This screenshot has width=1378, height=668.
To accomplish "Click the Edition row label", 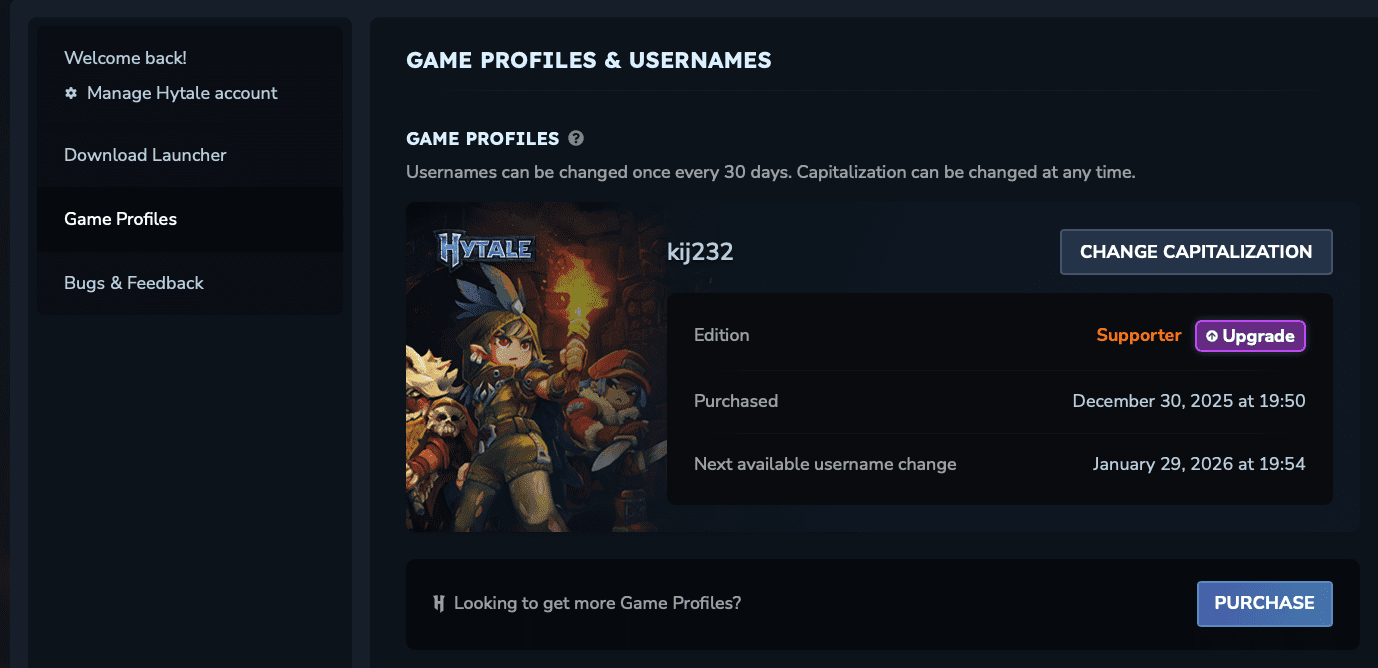I will [721, 335].
